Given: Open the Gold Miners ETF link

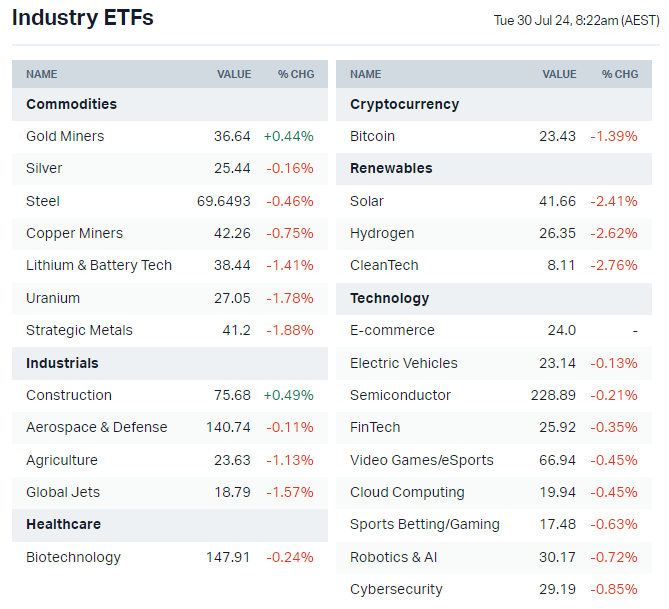Looking at the screenshot, I should [65, 136].
